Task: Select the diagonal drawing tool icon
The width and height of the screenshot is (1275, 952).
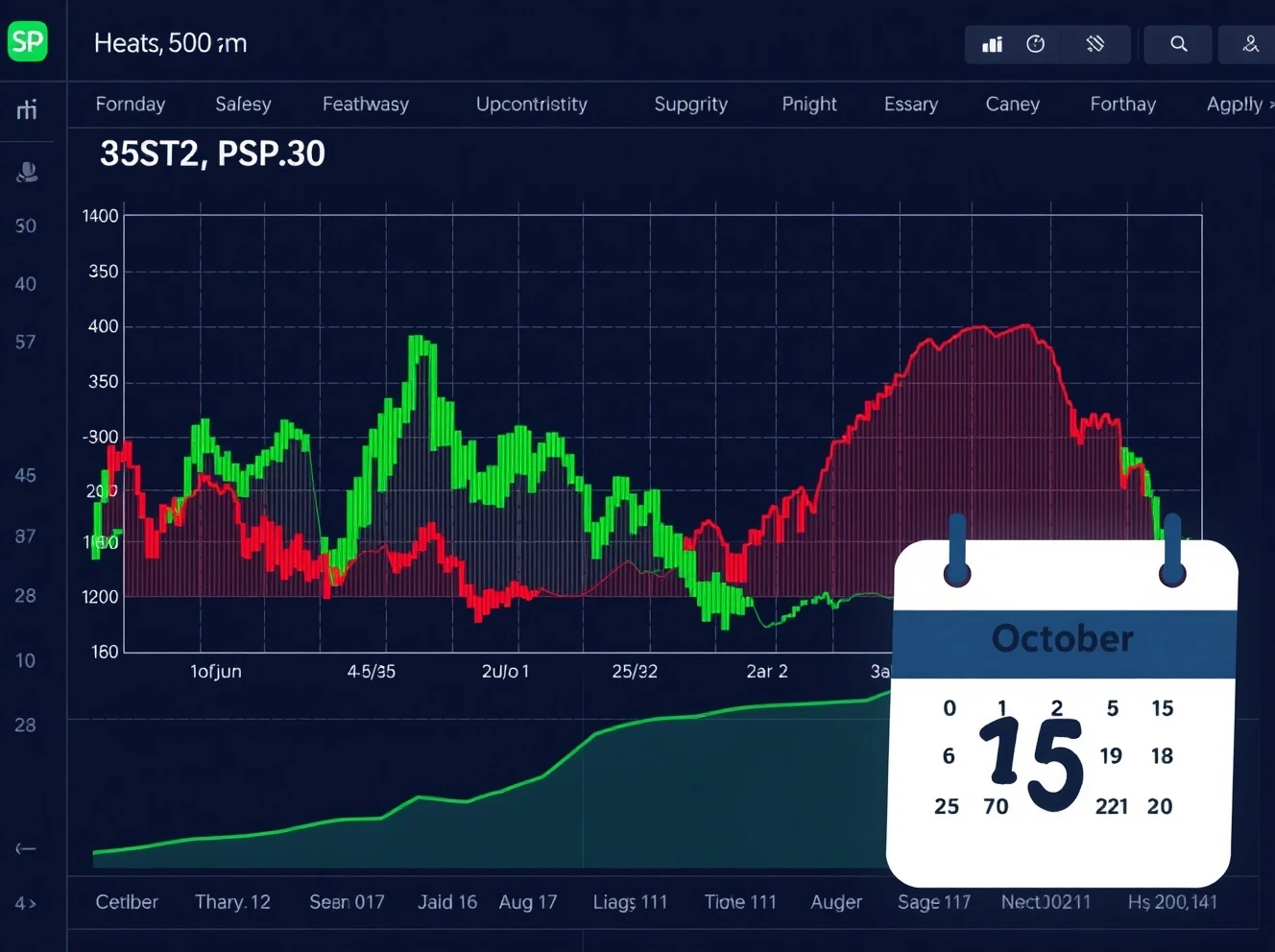Action: tap(1095, 44)
